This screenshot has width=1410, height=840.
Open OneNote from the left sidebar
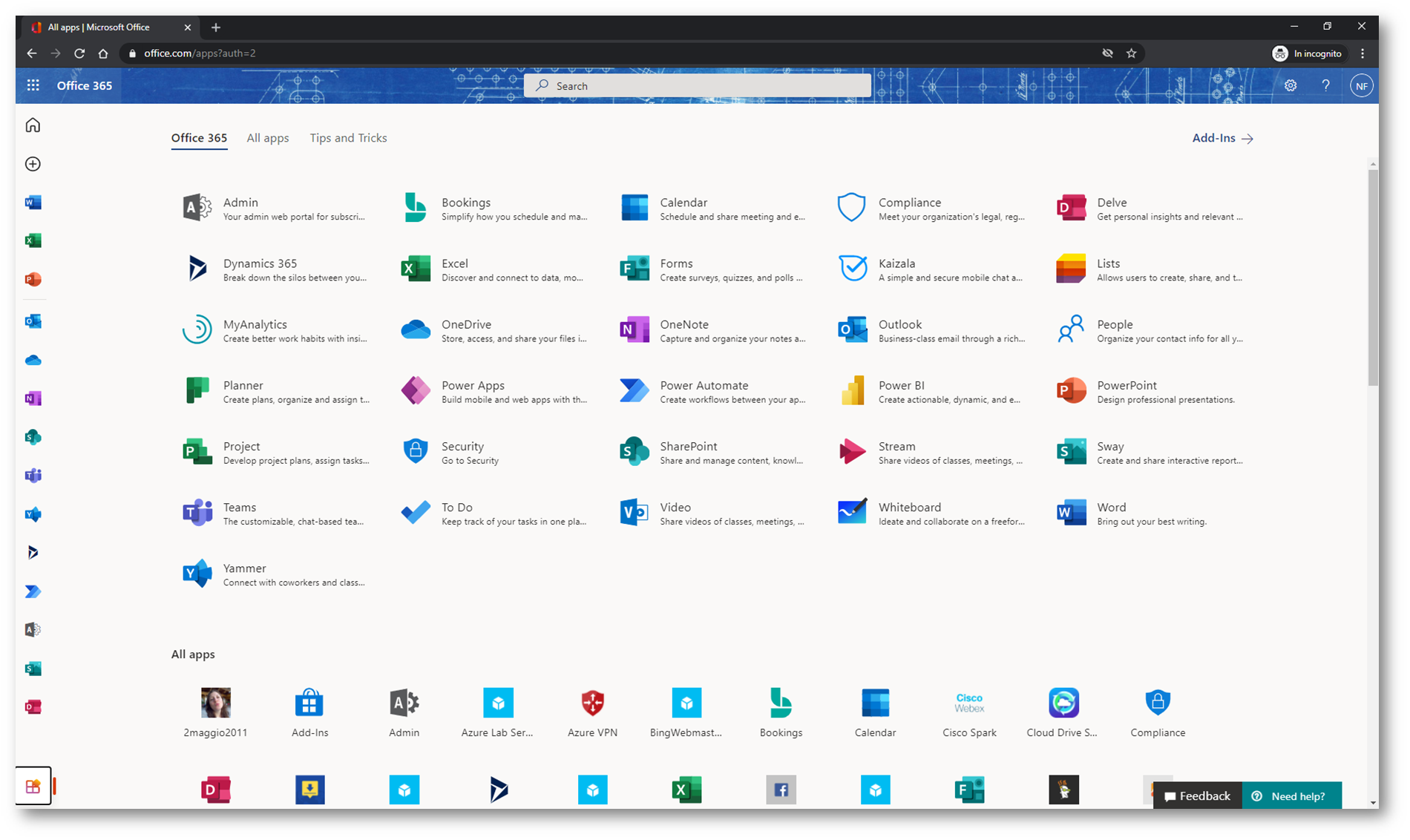33,398
